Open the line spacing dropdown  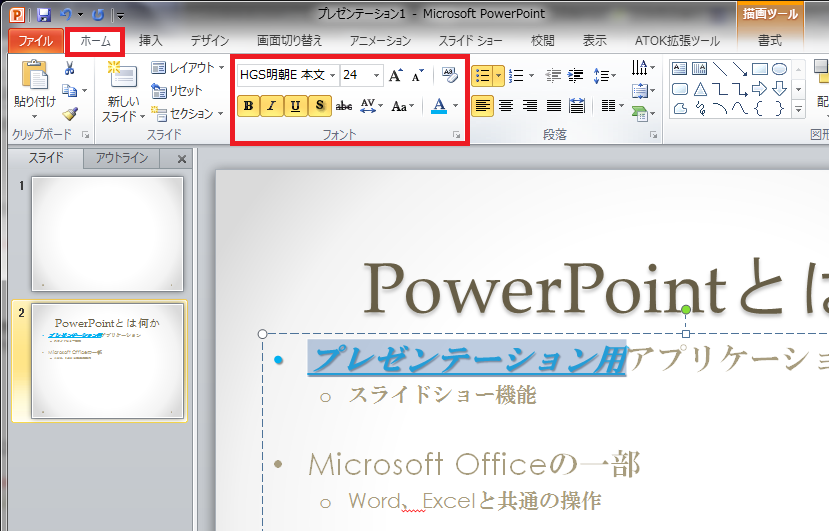pyautogui.click(x=605, y=76)
